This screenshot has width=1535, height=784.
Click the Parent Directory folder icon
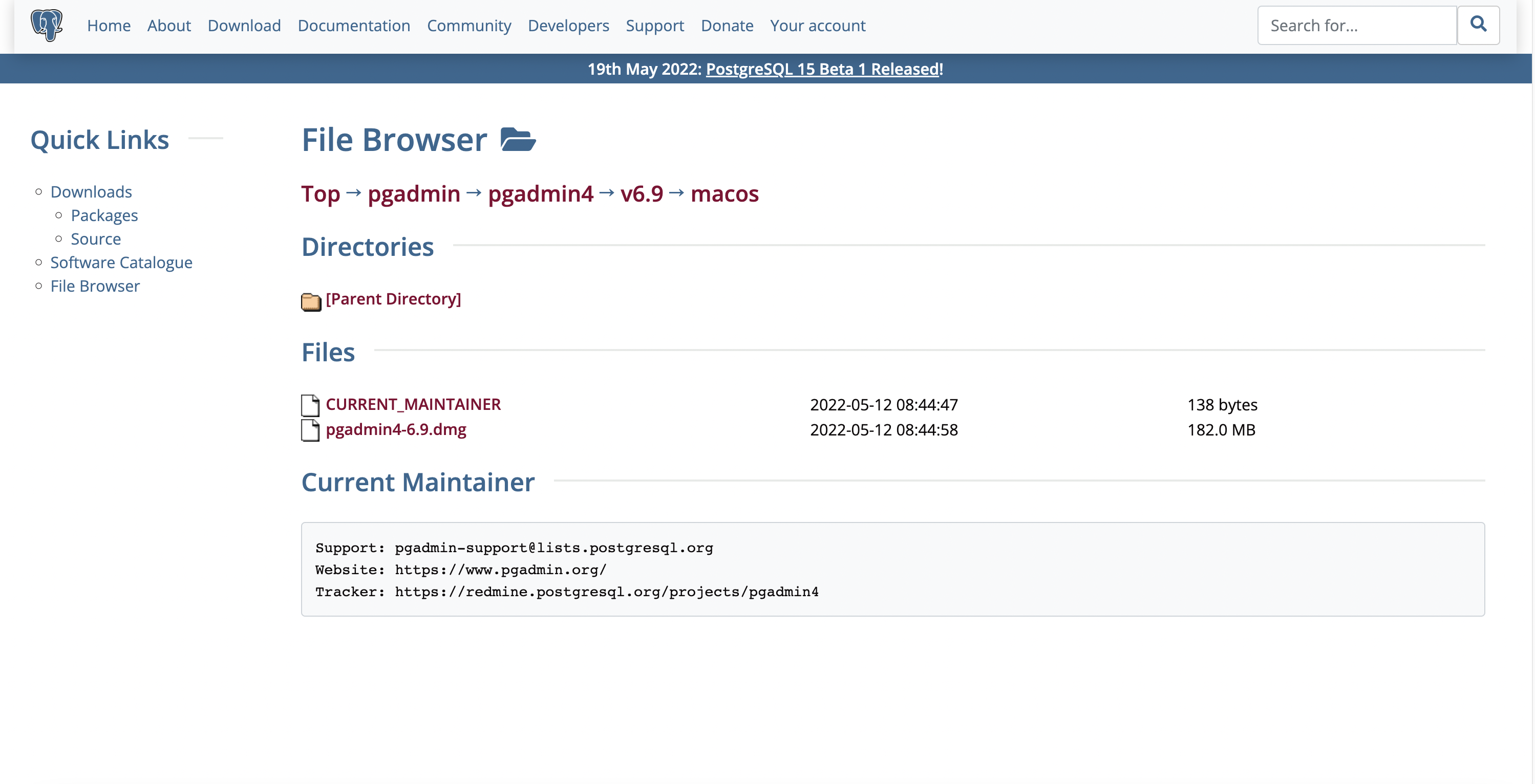(x=310, y=301)
